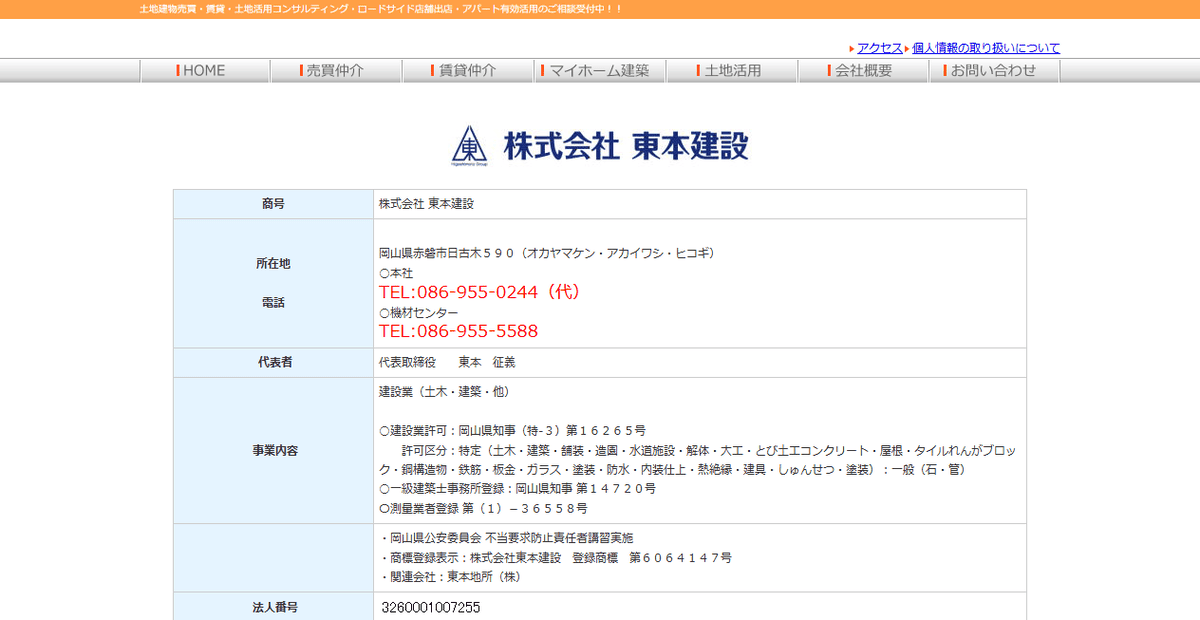Screen dimensions: 1200x620
Task: Open the 売買仲介 navigation tab
Action: click(336, 70)
